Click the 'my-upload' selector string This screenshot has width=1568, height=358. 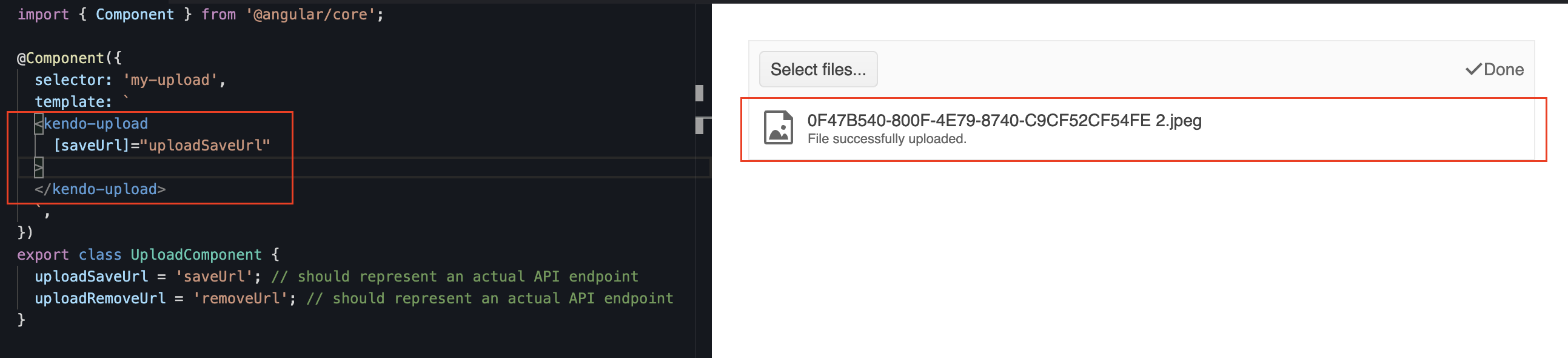[167, 79]
